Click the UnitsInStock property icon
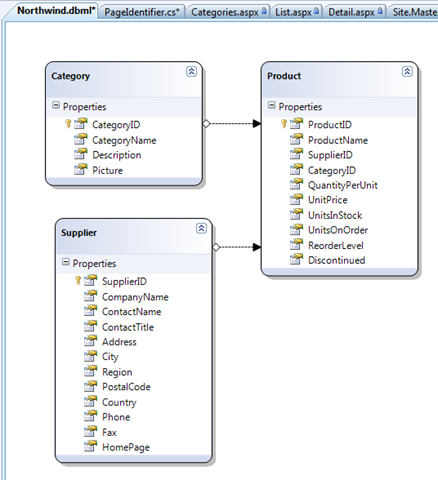 coord(296,215)
